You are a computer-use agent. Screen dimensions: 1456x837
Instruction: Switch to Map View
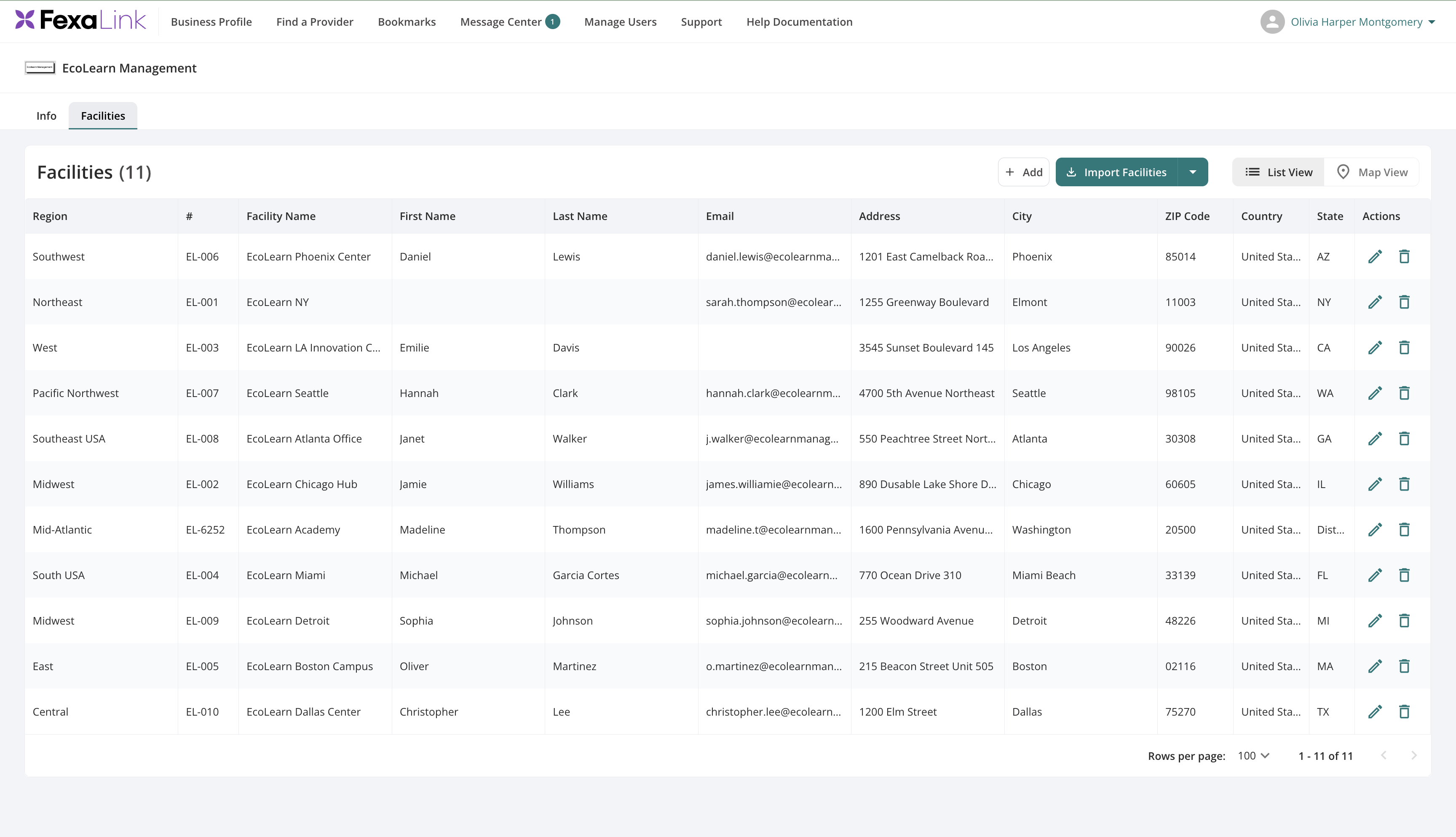[x=1372, y=172]
